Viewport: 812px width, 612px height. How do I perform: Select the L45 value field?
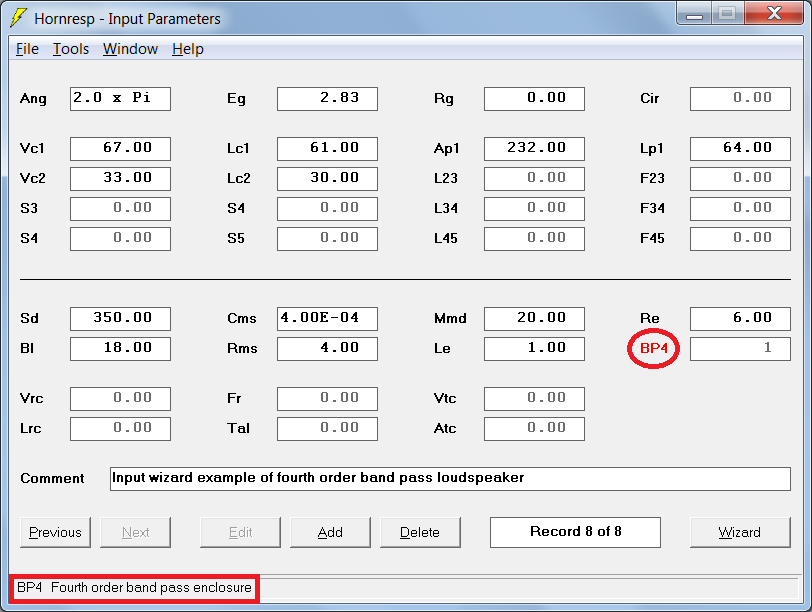pos(534,239)
